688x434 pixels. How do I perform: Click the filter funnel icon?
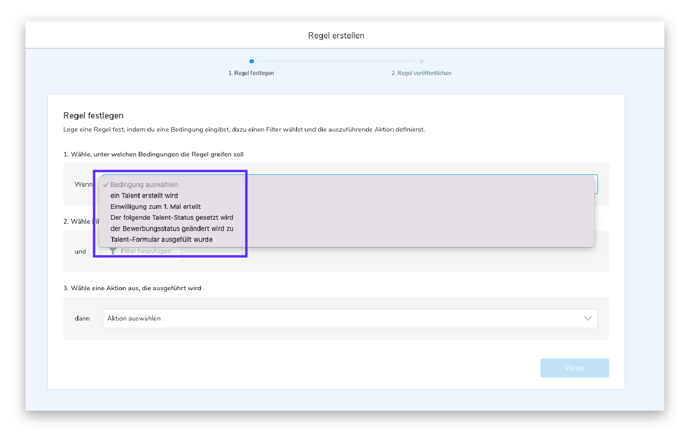pos(113,251)
